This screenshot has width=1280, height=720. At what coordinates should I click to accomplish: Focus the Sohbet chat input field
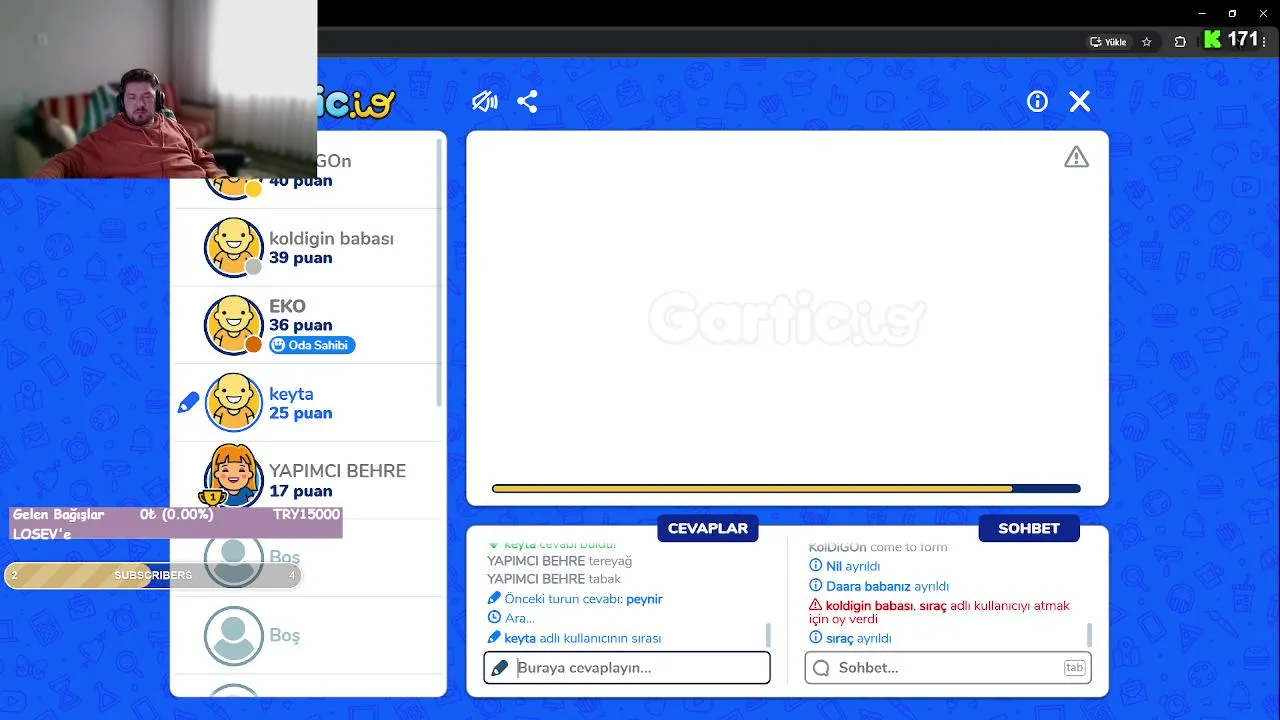948,668
